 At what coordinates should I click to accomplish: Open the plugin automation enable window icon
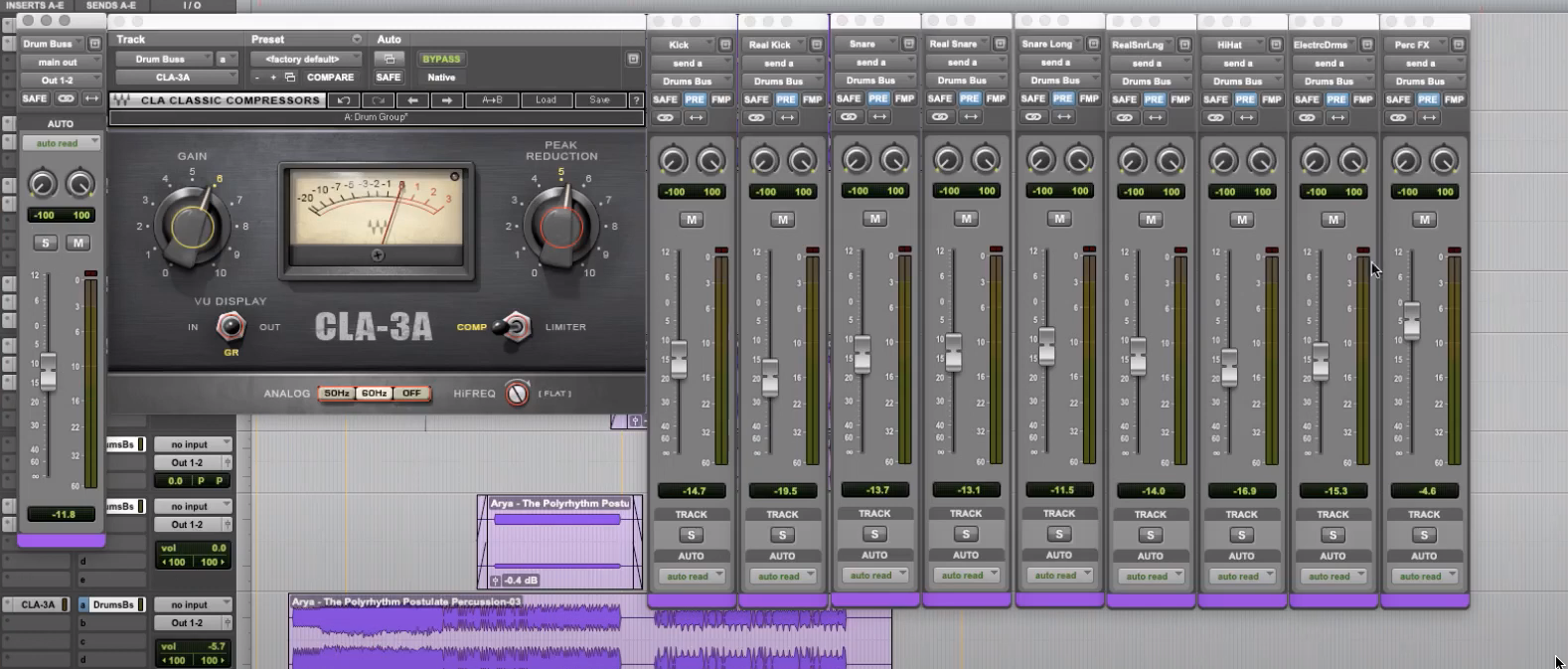click(389, 59)
